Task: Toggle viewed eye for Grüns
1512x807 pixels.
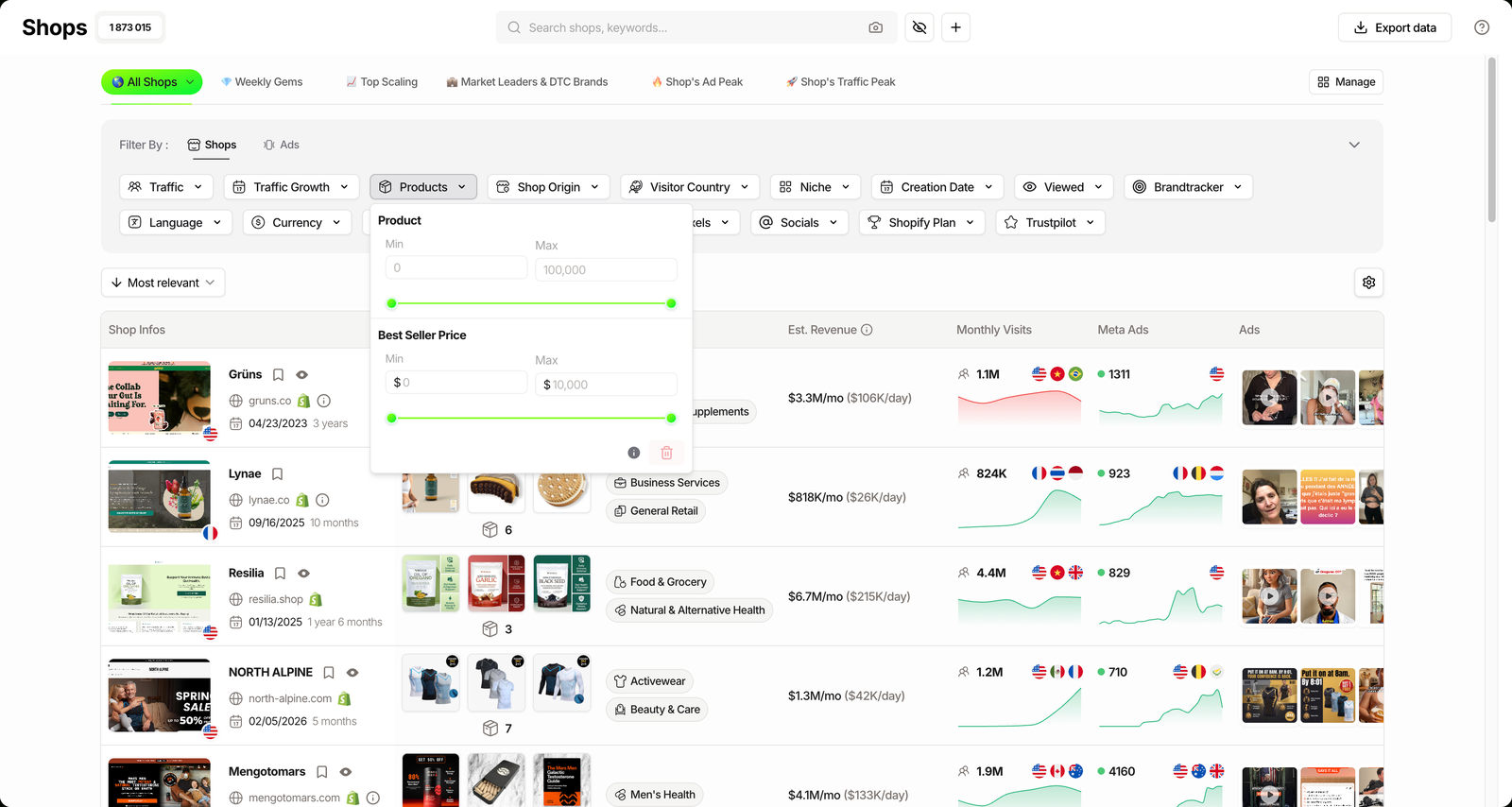Action: point(302,374)
